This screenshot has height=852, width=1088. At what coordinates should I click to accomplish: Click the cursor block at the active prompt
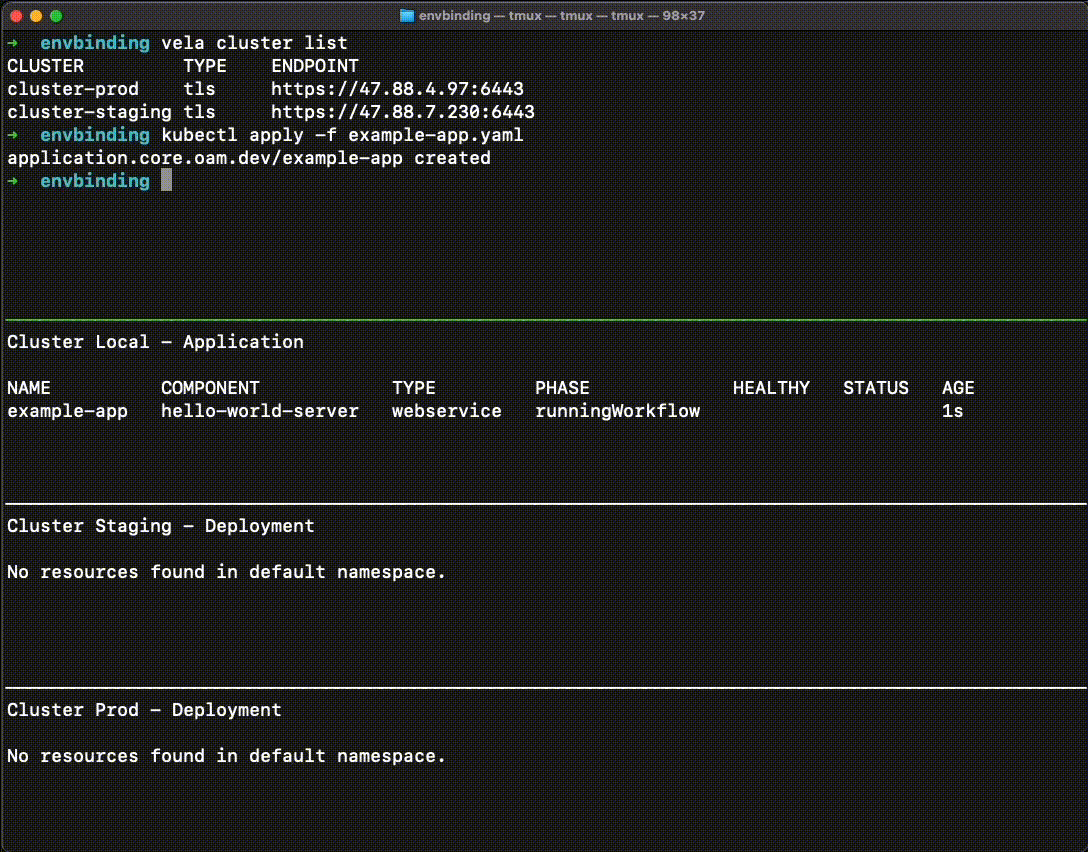coord(166,181)
